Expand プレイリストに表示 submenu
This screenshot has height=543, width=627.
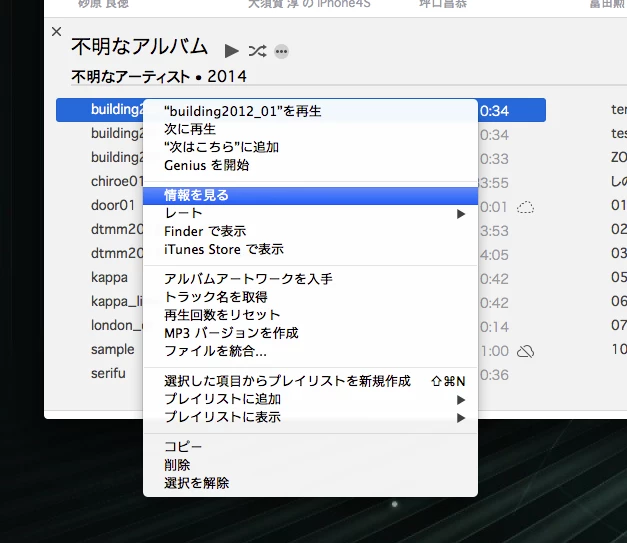point(310,417)
